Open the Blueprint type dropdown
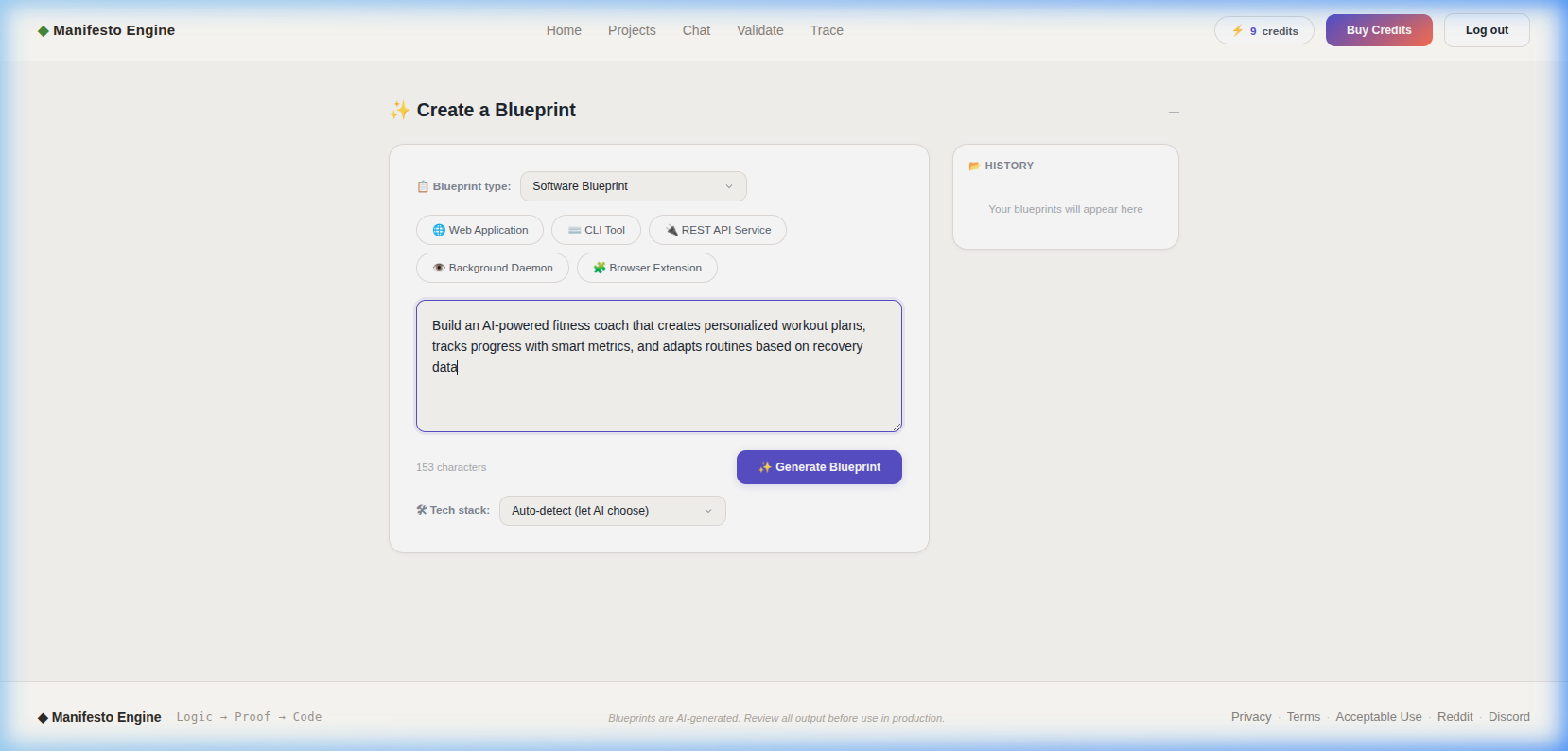This screenshot has height=751, width=1568. [633, 186]
